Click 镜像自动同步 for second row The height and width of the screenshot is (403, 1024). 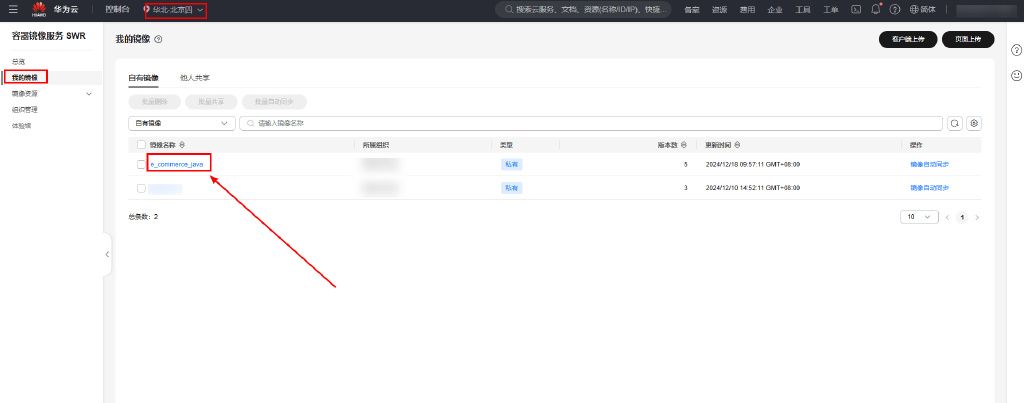(x=929, y=188)
